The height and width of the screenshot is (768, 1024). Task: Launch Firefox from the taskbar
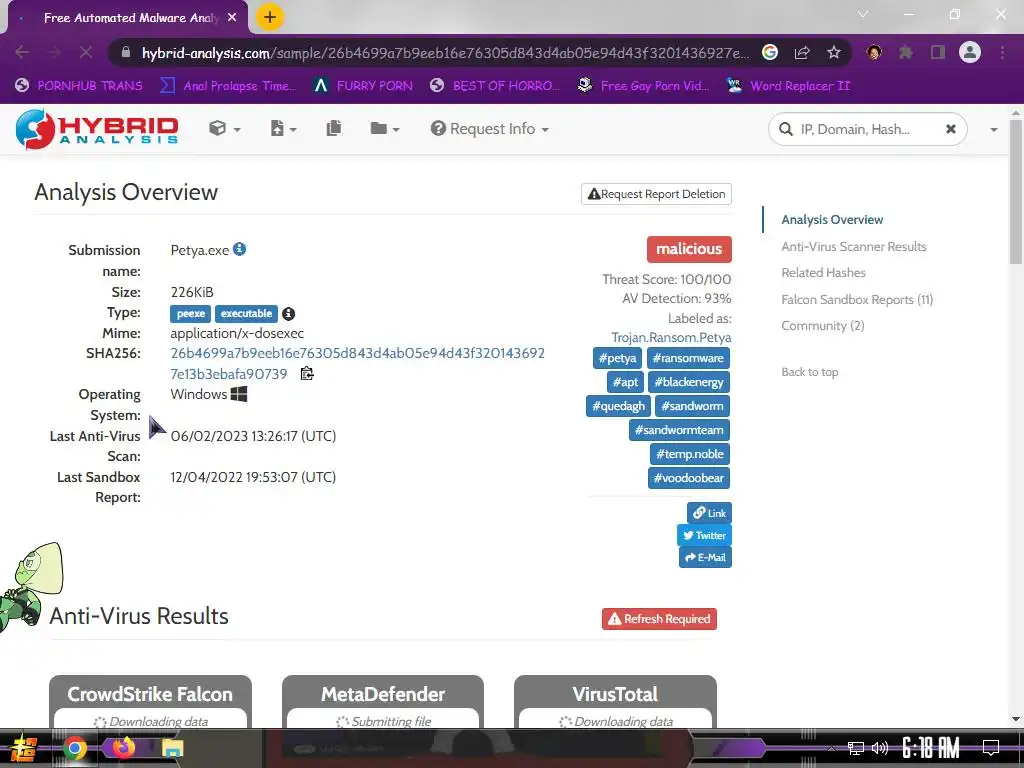[123, 747]
